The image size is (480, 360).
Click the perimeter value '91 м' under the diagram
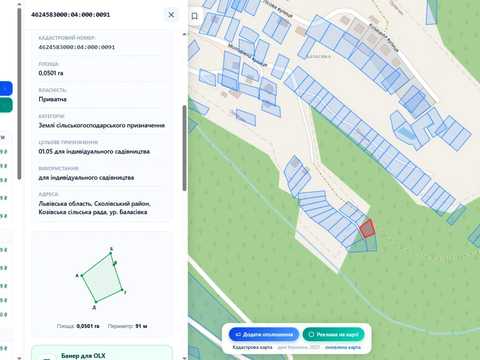[141, 326]
